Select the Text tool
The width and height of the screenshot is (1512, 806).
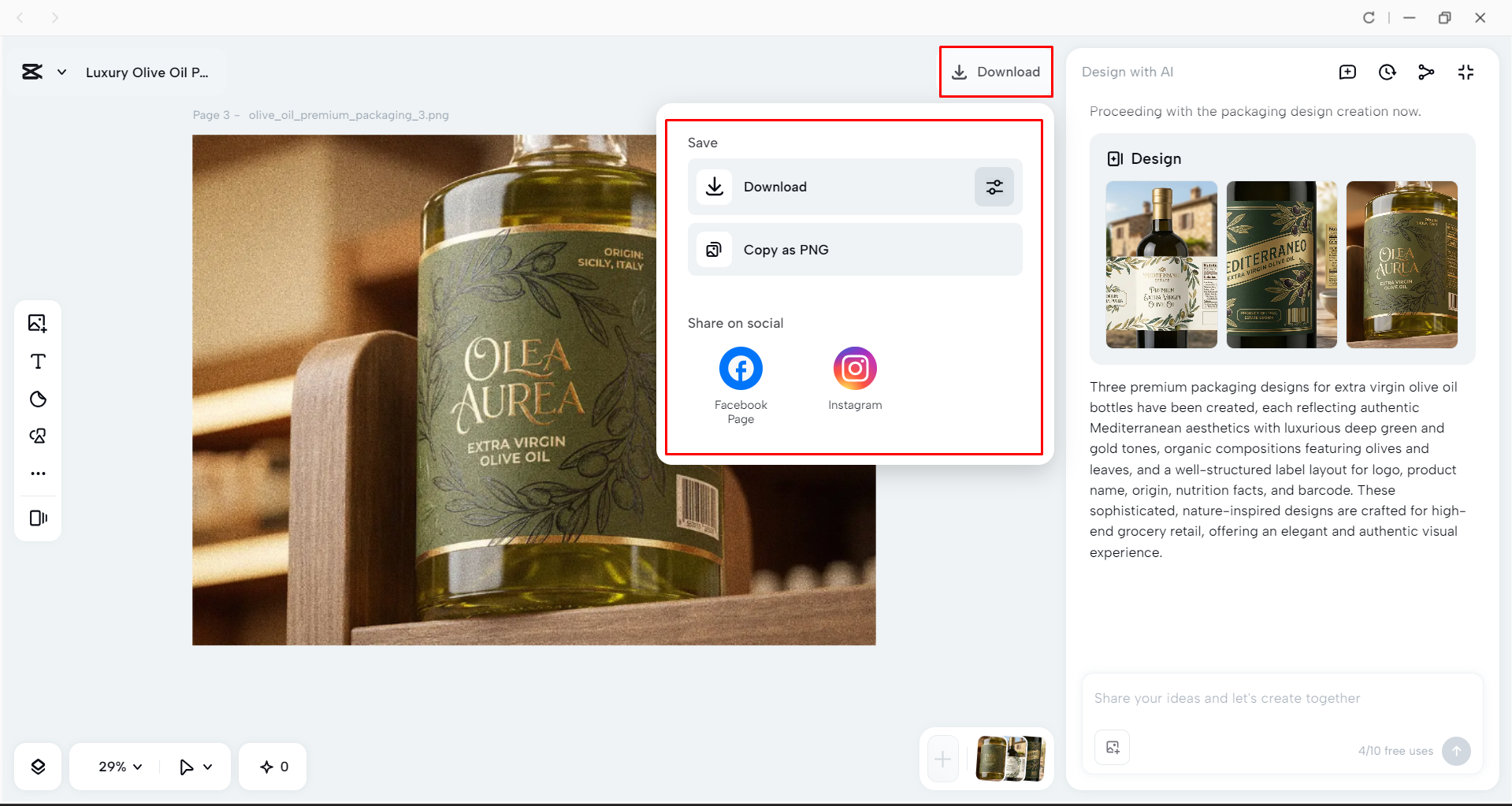pos(38,361)
